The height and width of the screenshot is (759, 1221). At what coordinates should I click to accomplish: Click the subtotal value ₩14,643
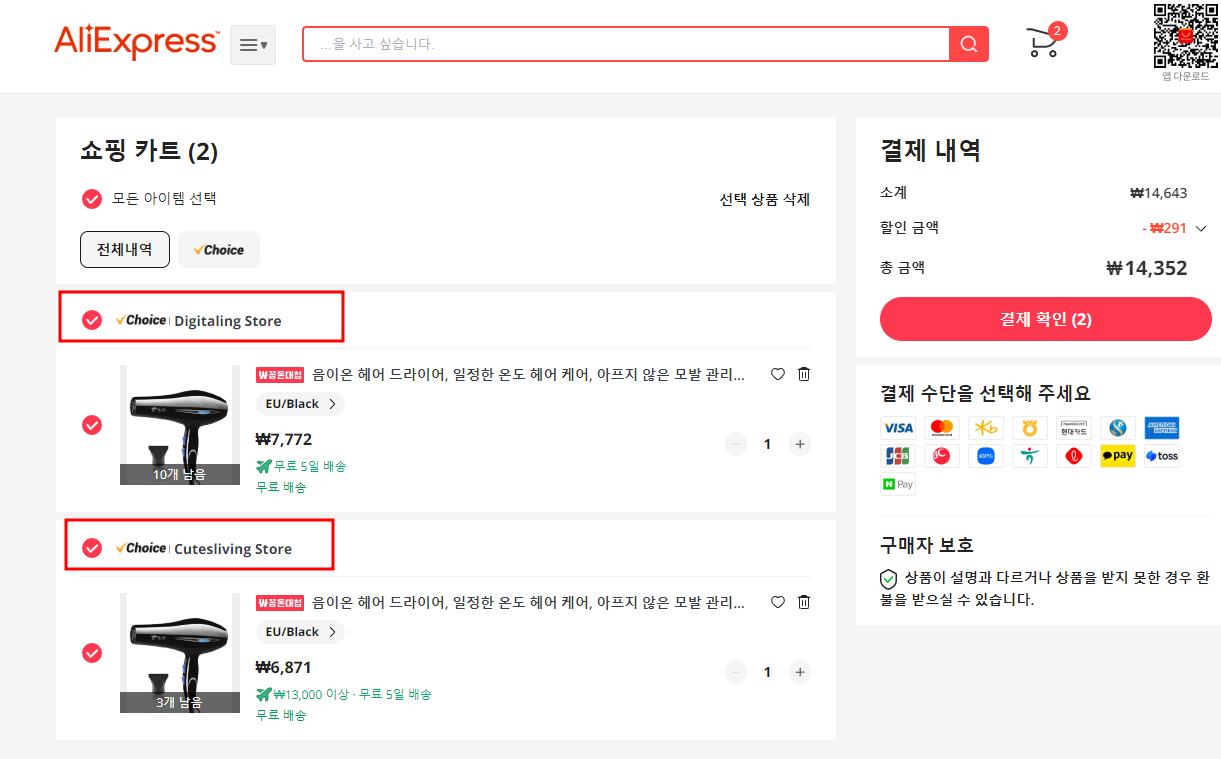[1159, 193]
